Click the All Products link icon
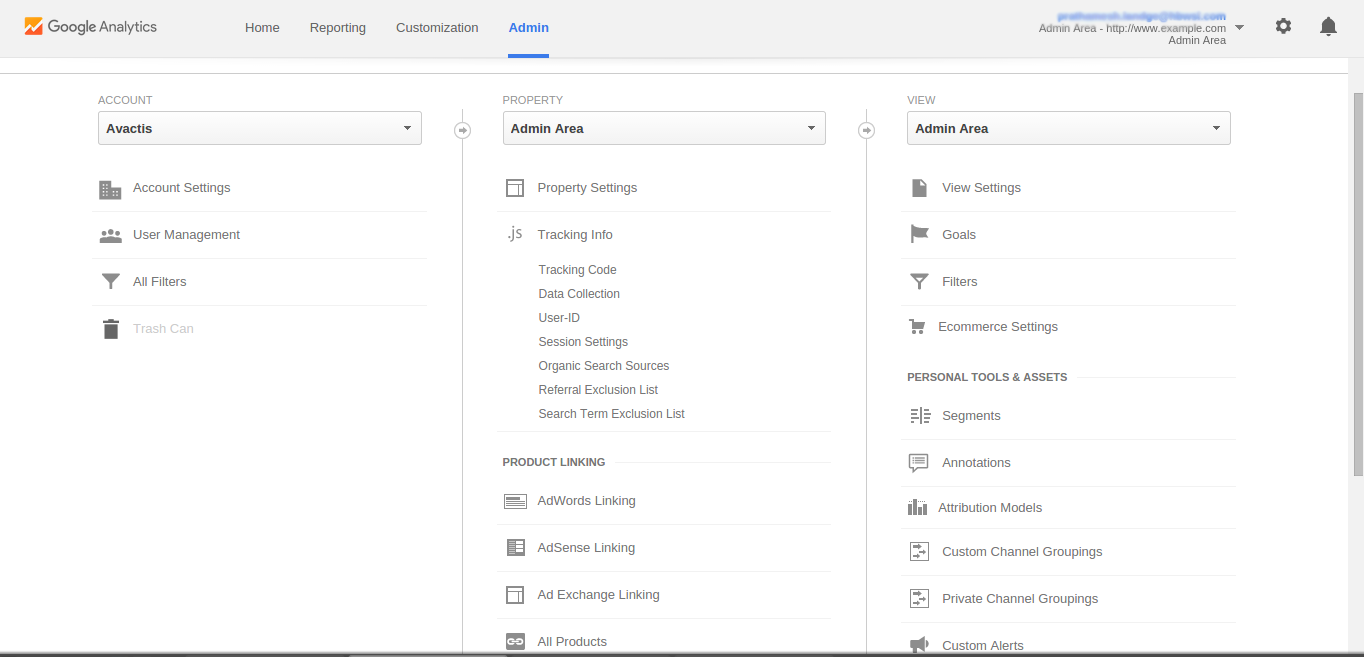Image resolution: width=1364 pixels, height=657 pixels. (515, 642)
